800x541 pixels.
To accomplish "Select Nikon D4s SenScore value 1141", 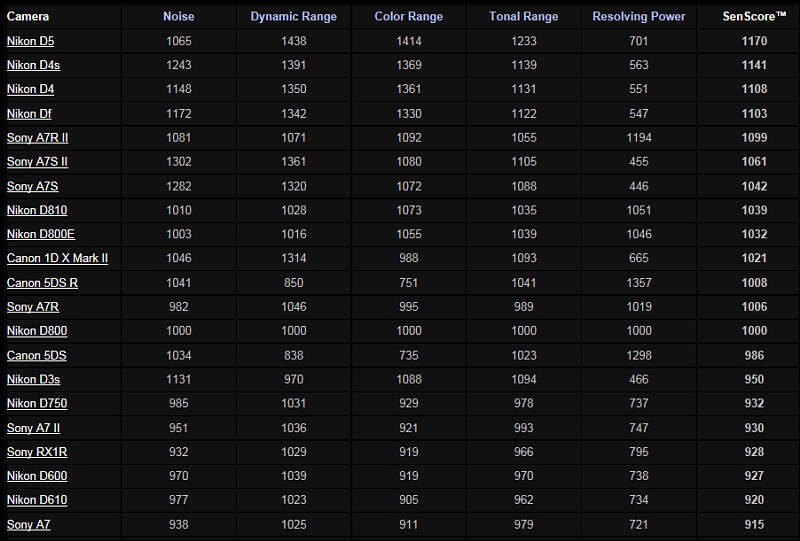I will (754, 65).
